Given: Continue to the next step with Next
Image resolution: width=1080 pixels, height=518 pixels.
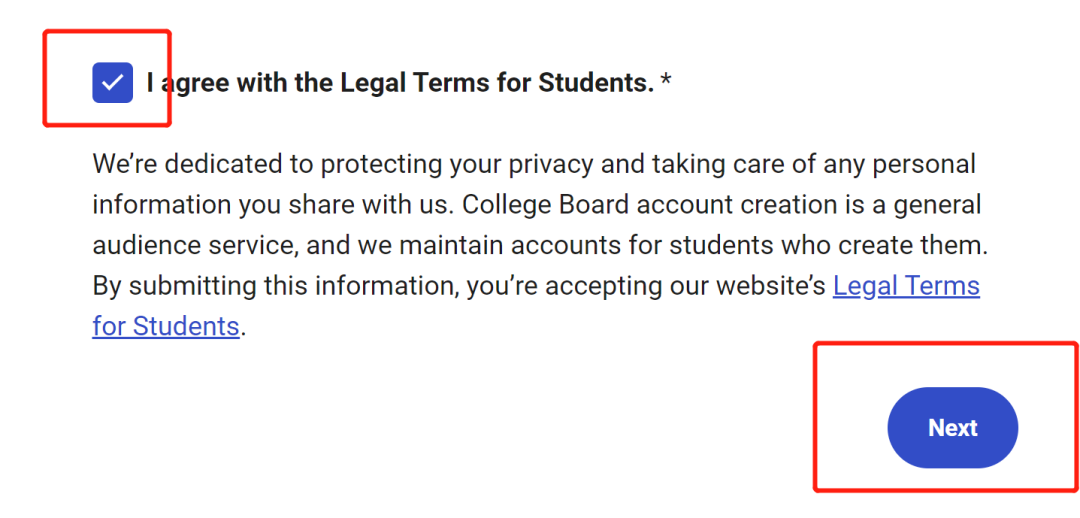Looking at the screenshot, I should (952, 428).
